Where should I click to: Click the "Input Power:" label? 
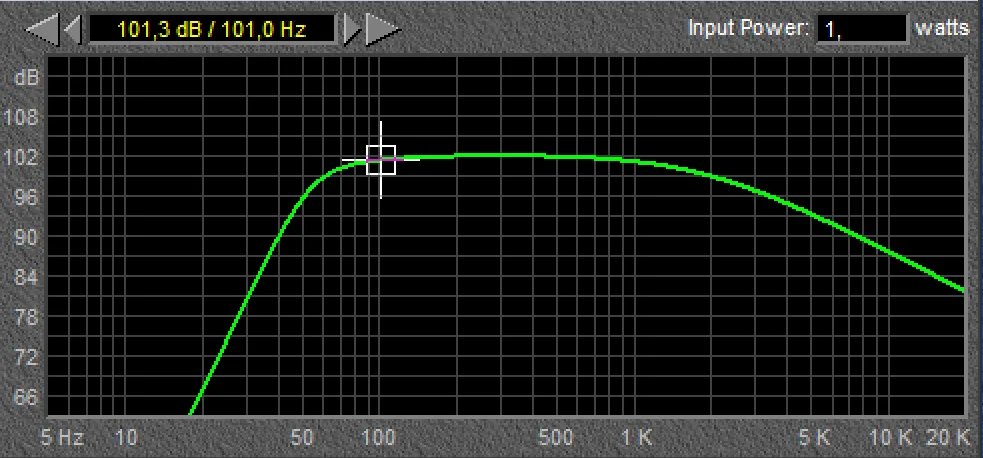[748, 28]
